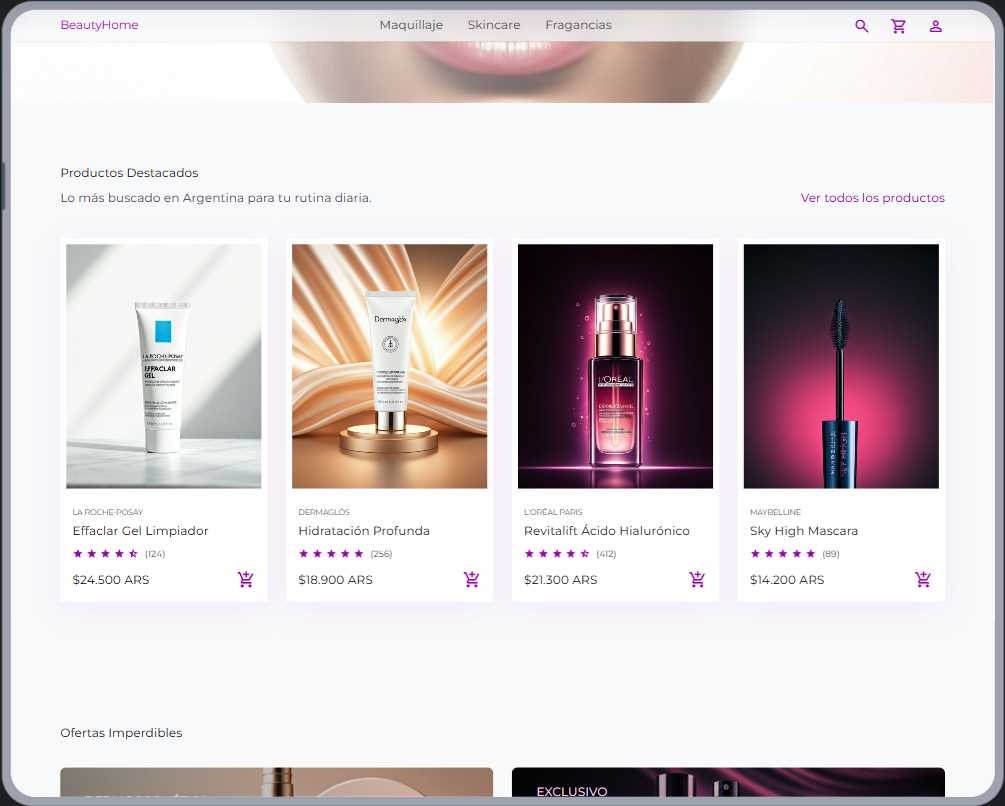Click the (89) review count
Image resolution: width=1005 pixels, height=806 pixels.
831,554
